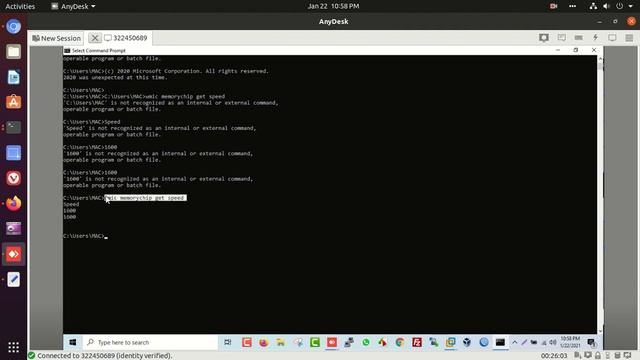640x360 pixels.
Task: Click the remote taskbar clock 10:58 PM
Action: pos(570,342)
